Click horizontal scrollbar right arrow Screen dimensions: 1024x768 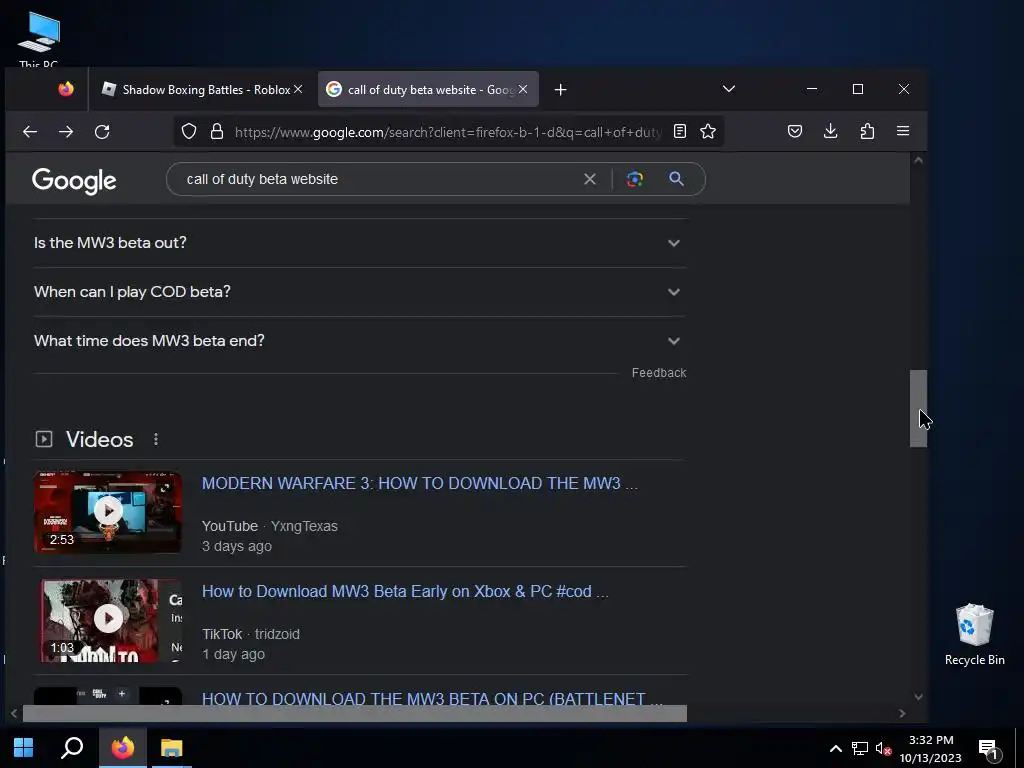coord(902,714)
